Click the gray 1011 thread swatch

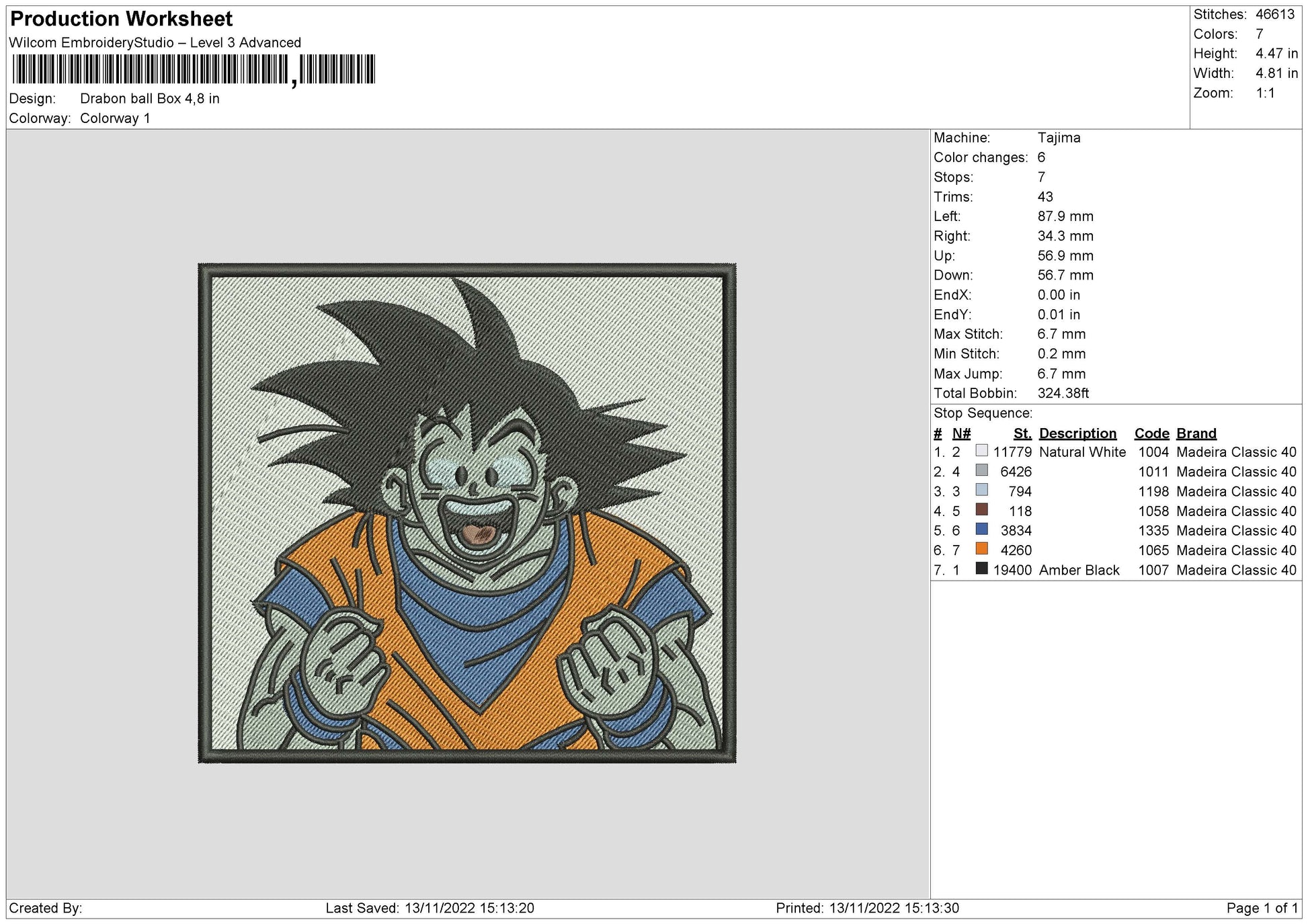pyautogui.click(x=981, y=470)
